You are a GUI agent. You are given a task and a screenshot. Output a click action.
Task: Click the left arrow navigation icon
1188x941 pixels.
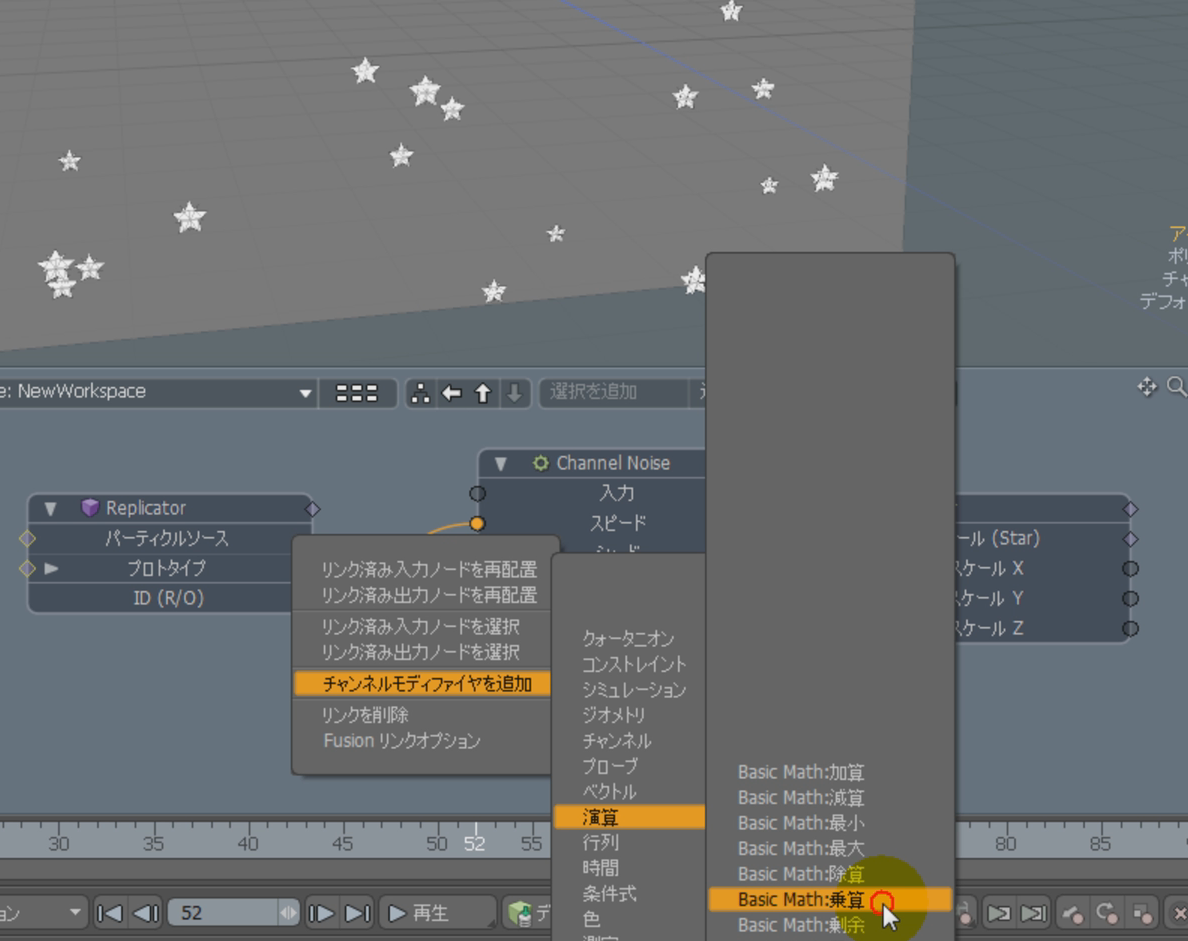(x=452, y=393)
